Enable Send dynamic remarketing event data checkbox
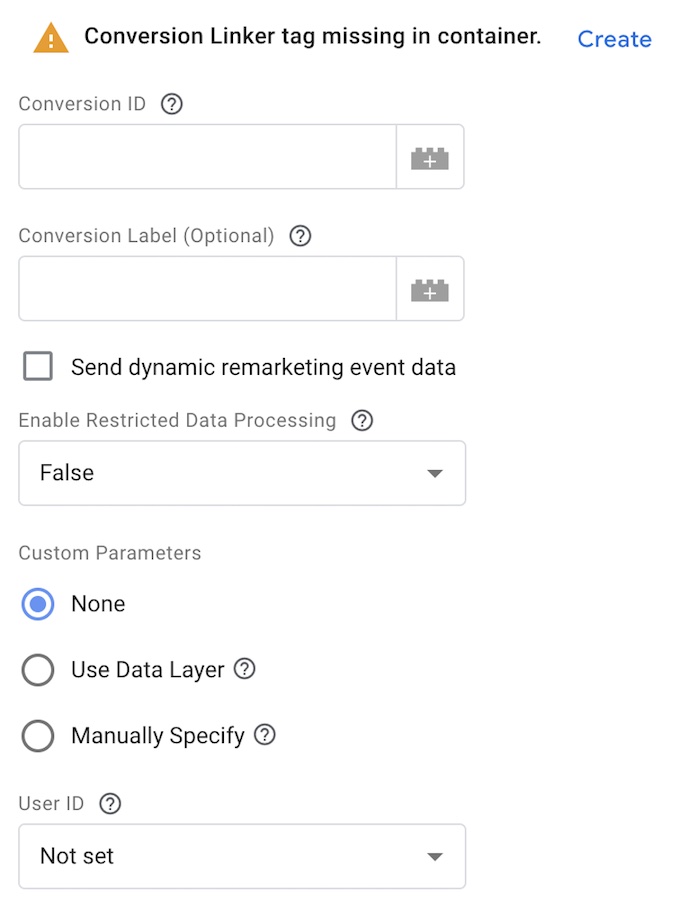The height and width of the screenshot is (900, 679). point(38,367)
